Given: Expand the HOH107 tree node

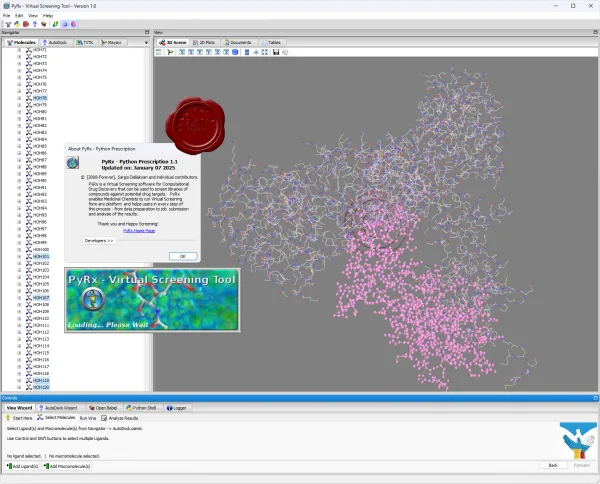Looking at the screenshot, I should (x=19, y=298).
